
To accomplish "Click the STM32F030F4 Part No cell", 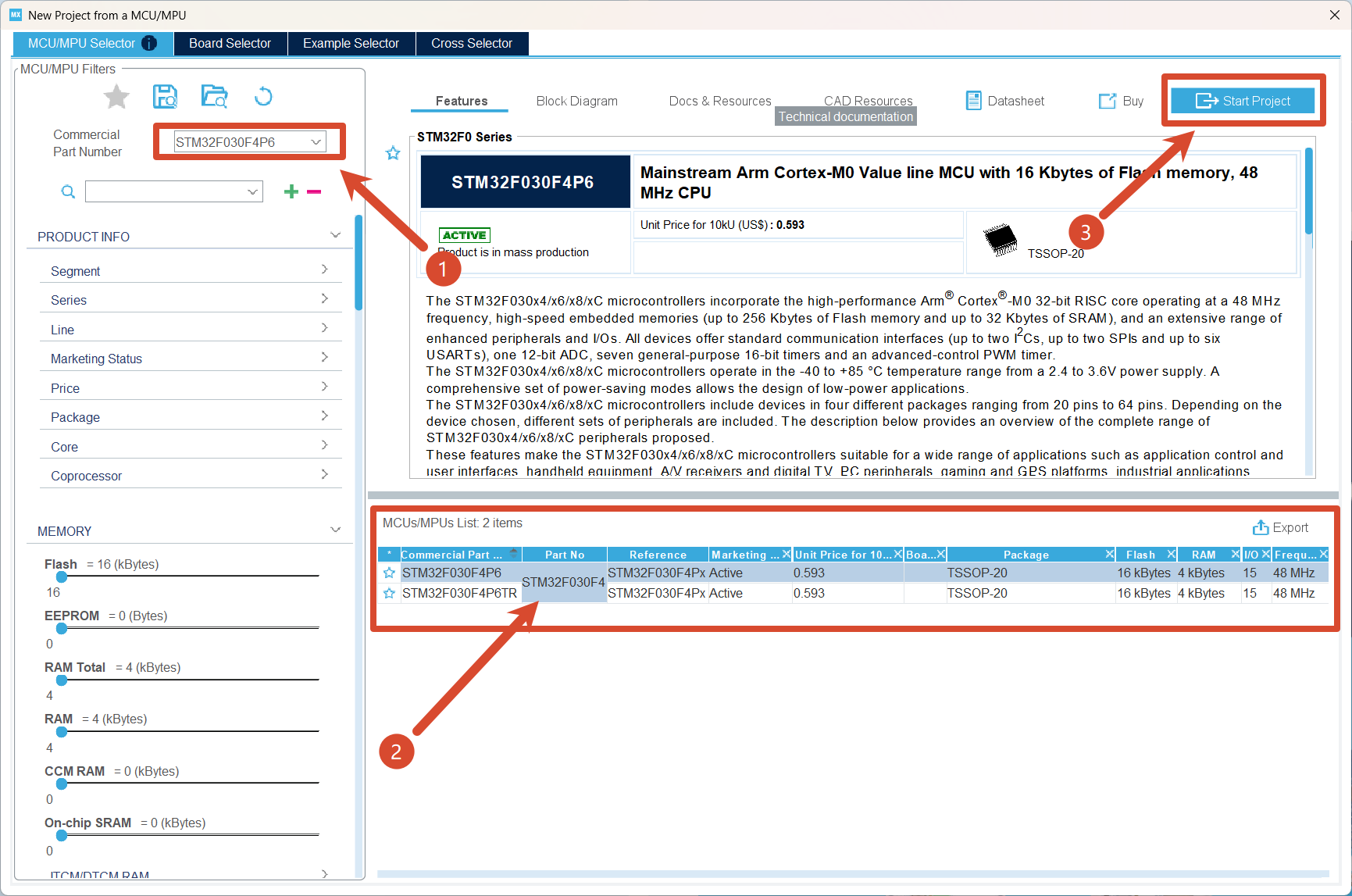I will coord(564,583).
